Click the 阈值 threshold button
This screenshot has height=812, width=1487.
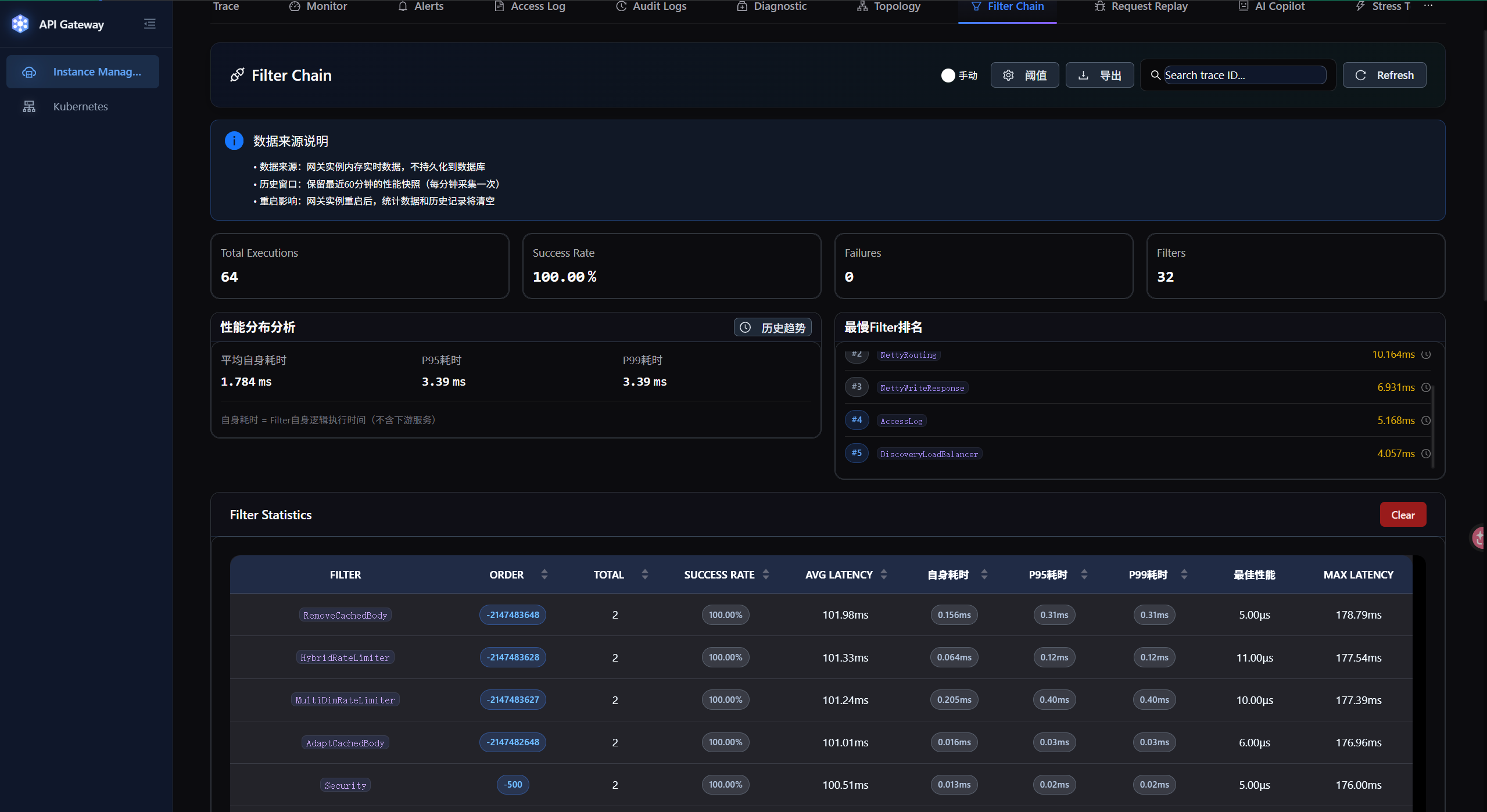[1025, 76]
